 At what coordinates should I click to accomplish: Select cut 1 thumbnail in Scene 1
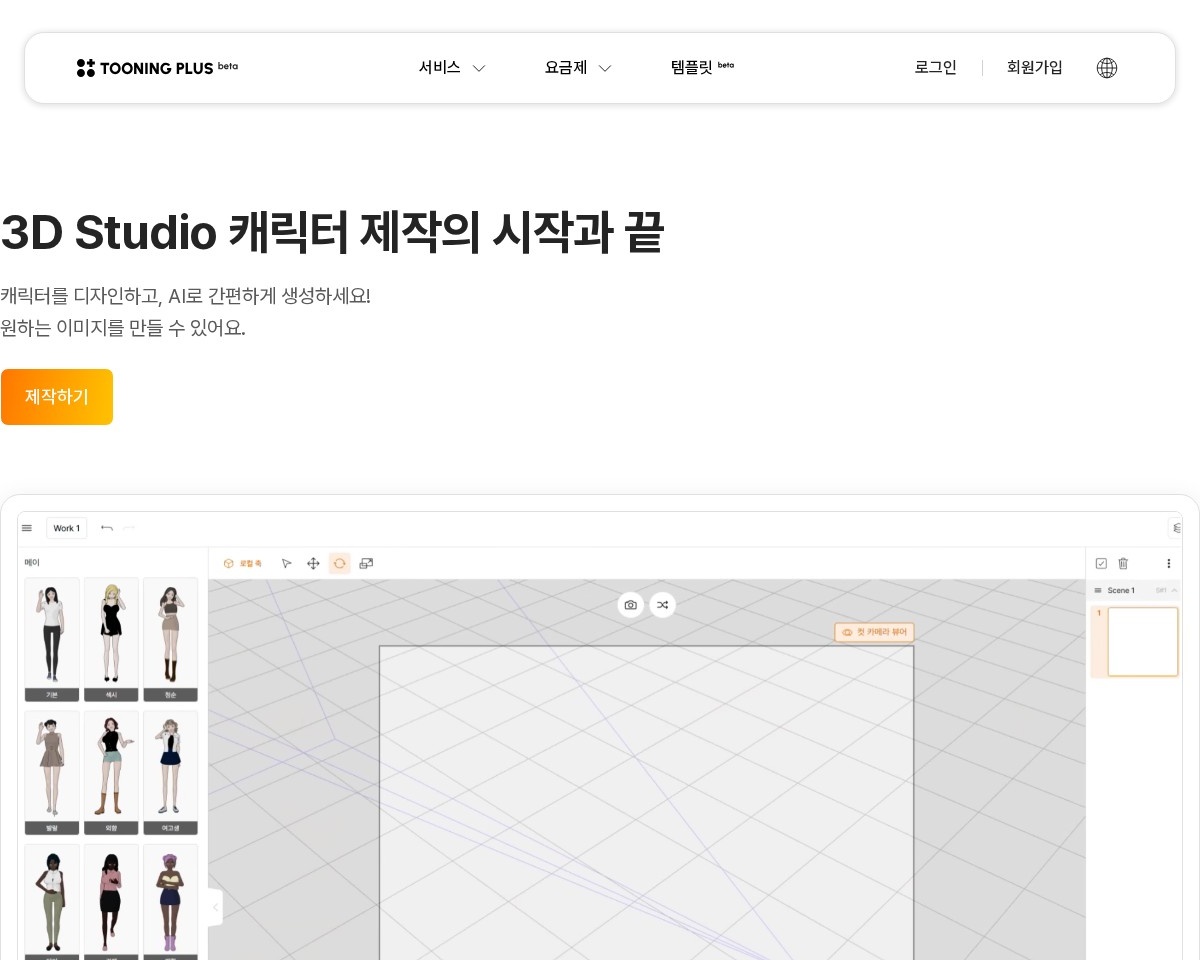point(1143,641)
